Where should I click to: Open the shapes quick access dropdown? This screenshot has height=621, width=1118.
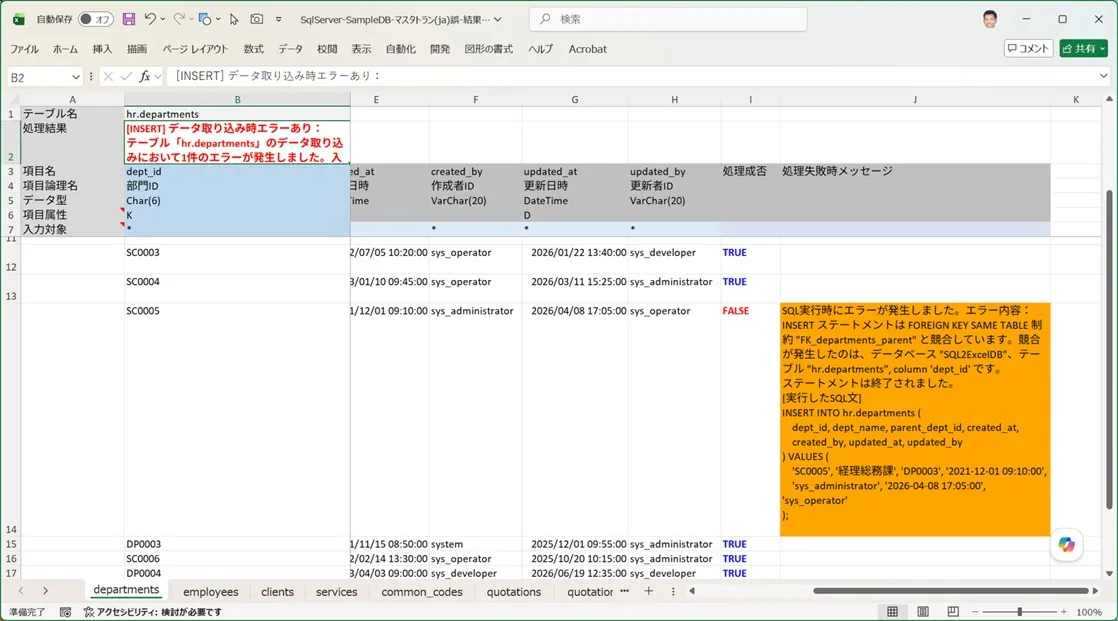click(218, 19)
